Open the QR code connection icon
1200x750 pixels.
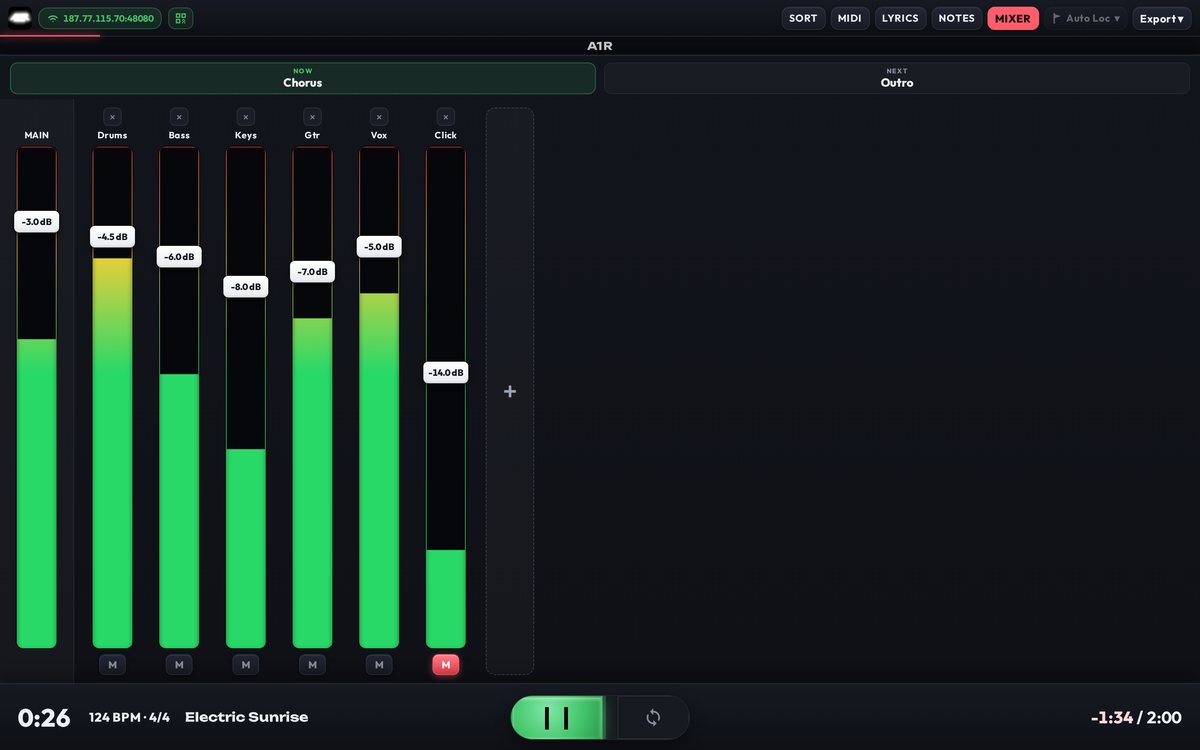(181, 18)
